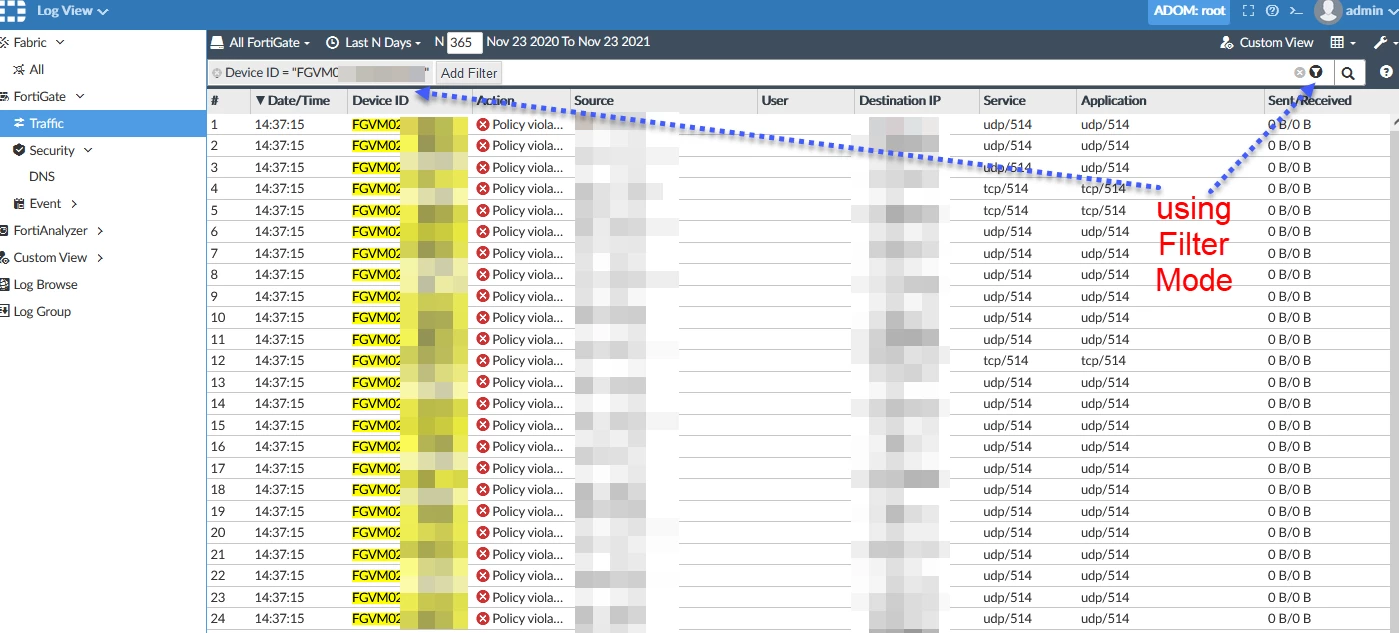The image size is (1399, 633).
Task: Open Log Group in sidebar
Action: (42, 312)
